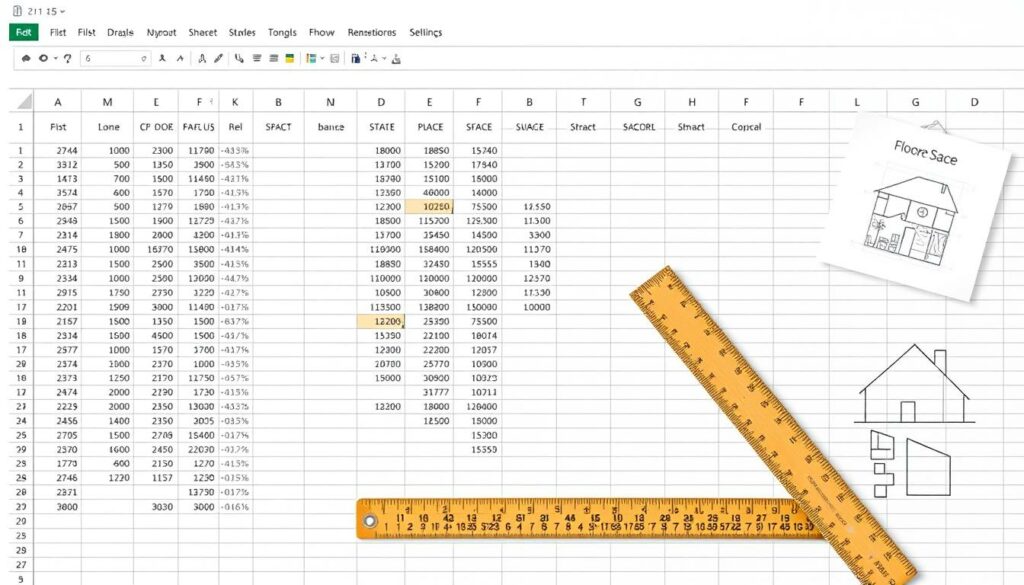Click the stamp icon at toolbar end
This screenshot has width=1024, height=585.
pyautogui.click(x=396, y=59)
